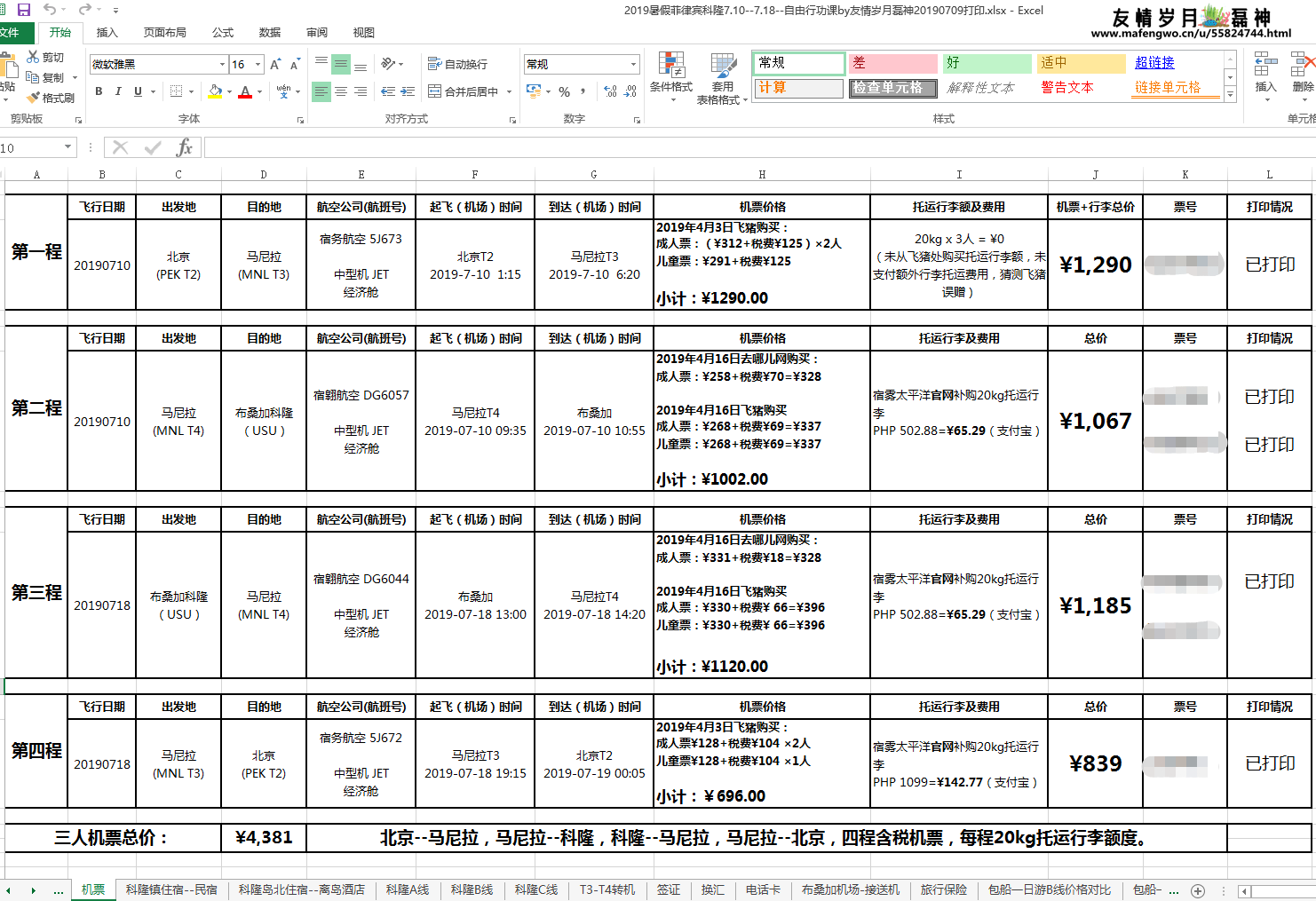
Task: Toggle Italic formatting
Action: [118, 91]
